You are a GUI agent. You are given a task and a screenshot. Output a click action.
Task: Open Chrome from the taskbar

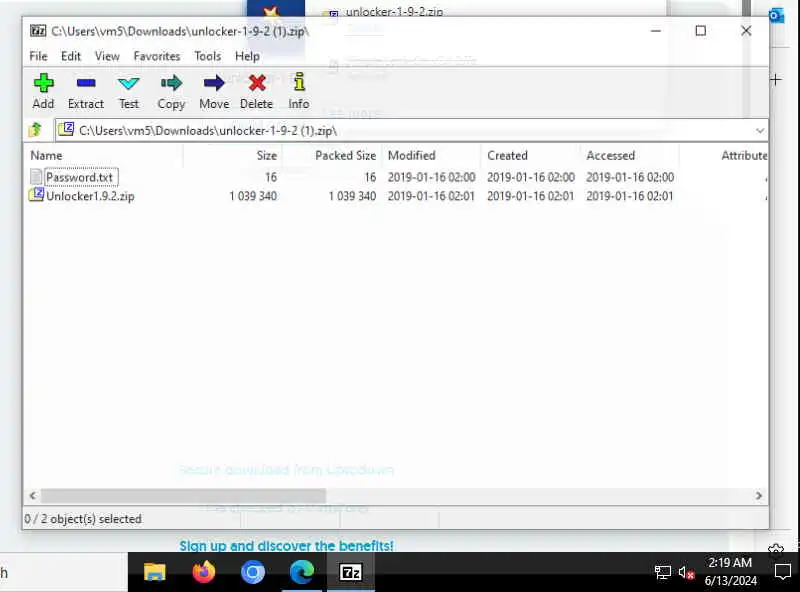point(253,572)
